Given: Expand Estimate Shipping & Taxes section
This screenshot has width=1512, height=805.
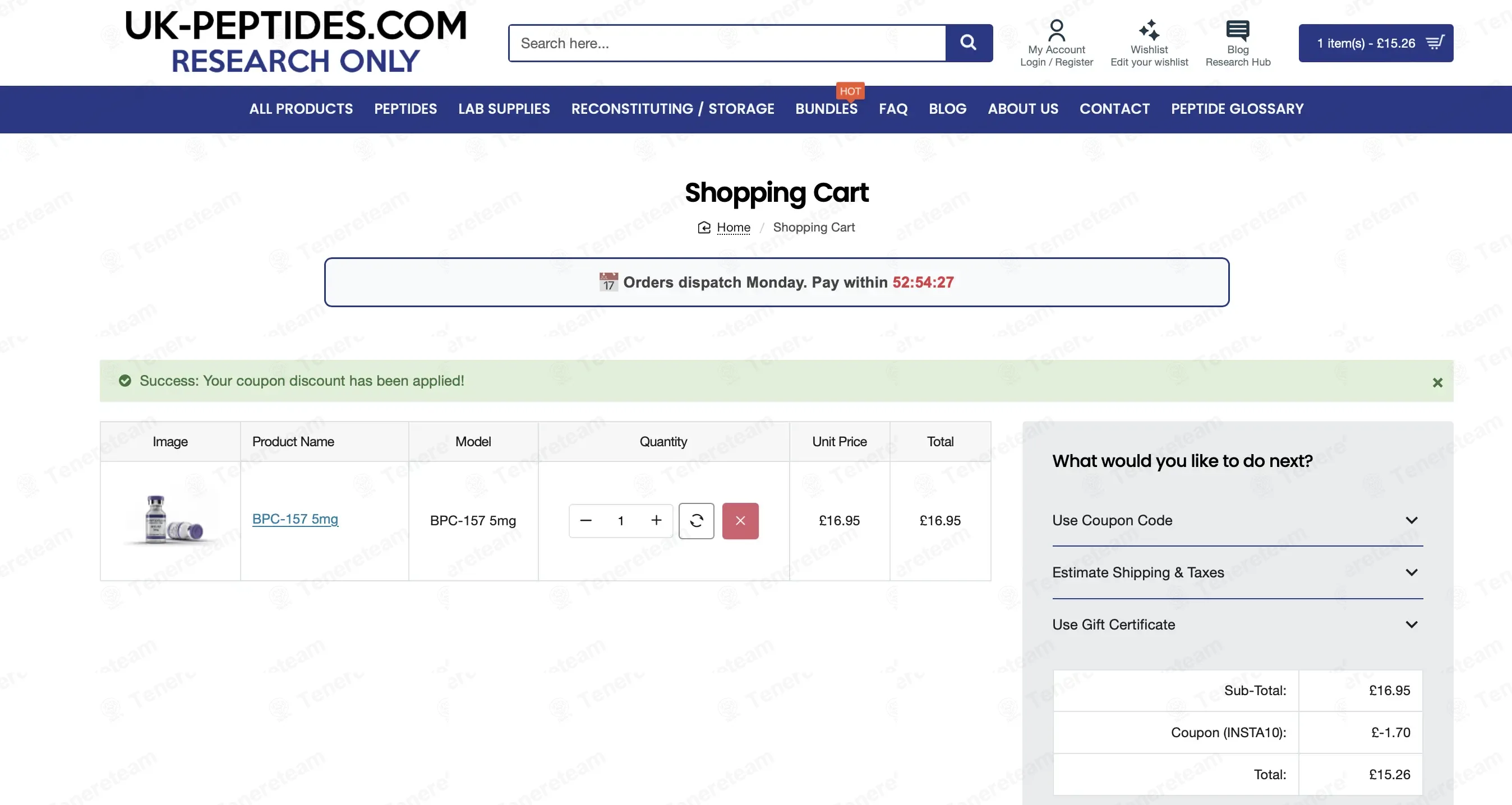Looking at the screenshot, I should [1237, 572].
